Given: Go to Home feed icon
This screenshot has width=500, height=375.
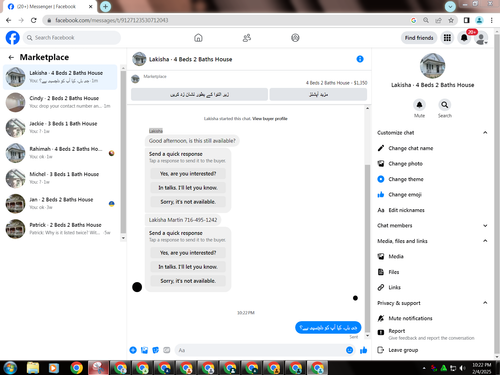Looking at the screenshot, I should click(x=198, y=38).
